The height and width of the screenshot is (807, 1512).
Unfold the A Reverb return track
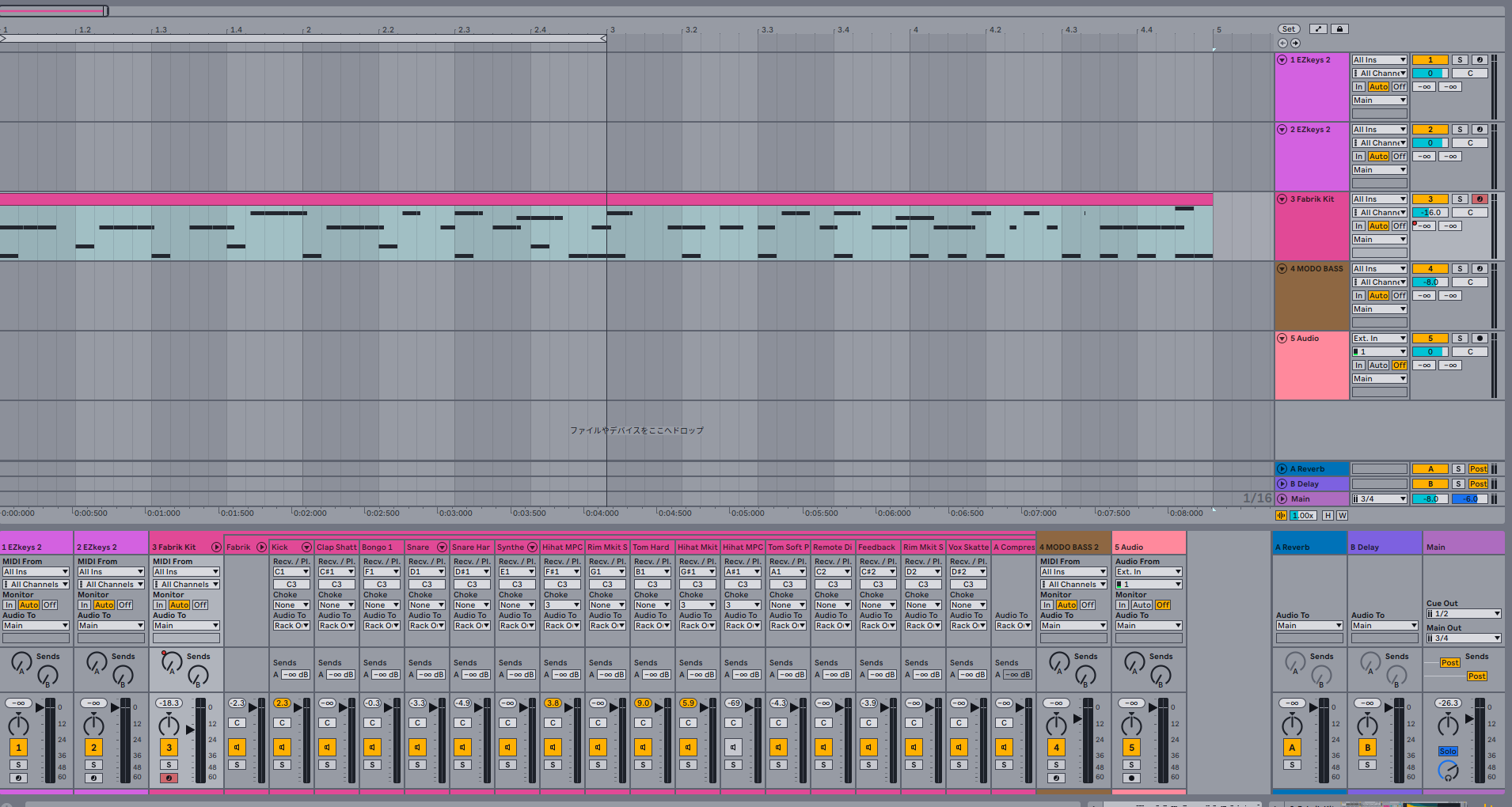tap(1282, 469)
